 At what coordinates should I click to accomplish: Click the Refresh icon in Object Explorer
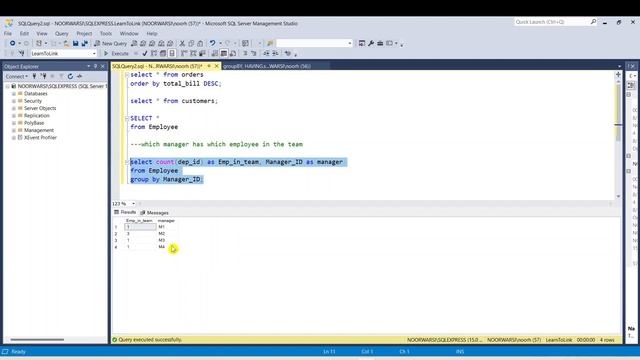pos(70,76)
